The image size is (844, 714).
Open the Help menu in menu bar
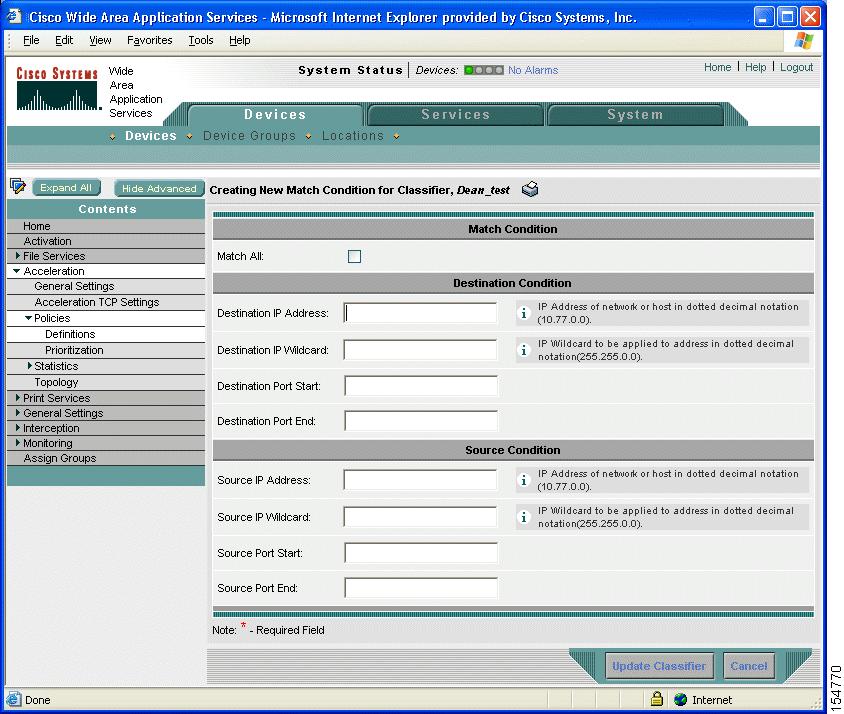[x=240, y=40]
